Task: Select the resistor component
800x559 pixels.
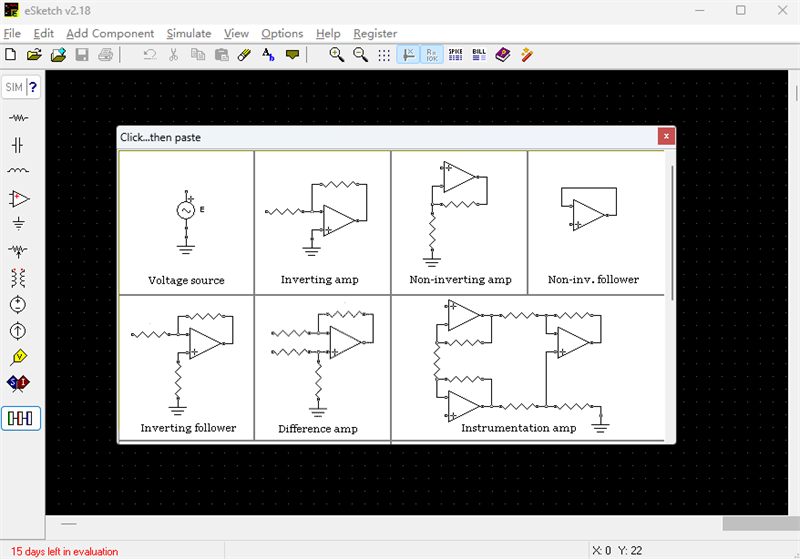Action: [18, 118]
